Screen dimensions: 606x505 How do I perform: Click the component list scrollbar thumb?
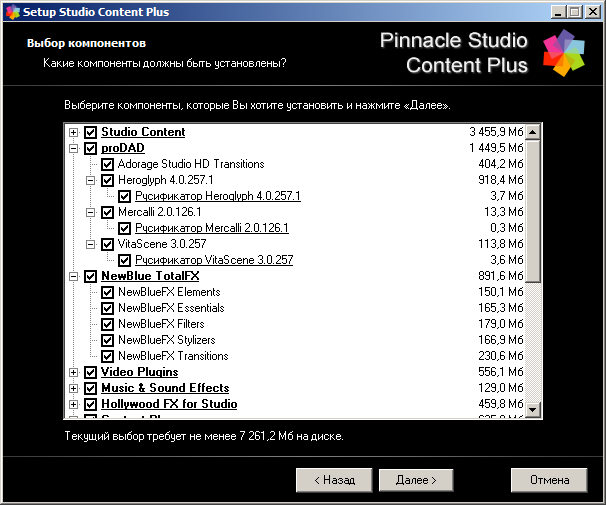tap(533, 211)
